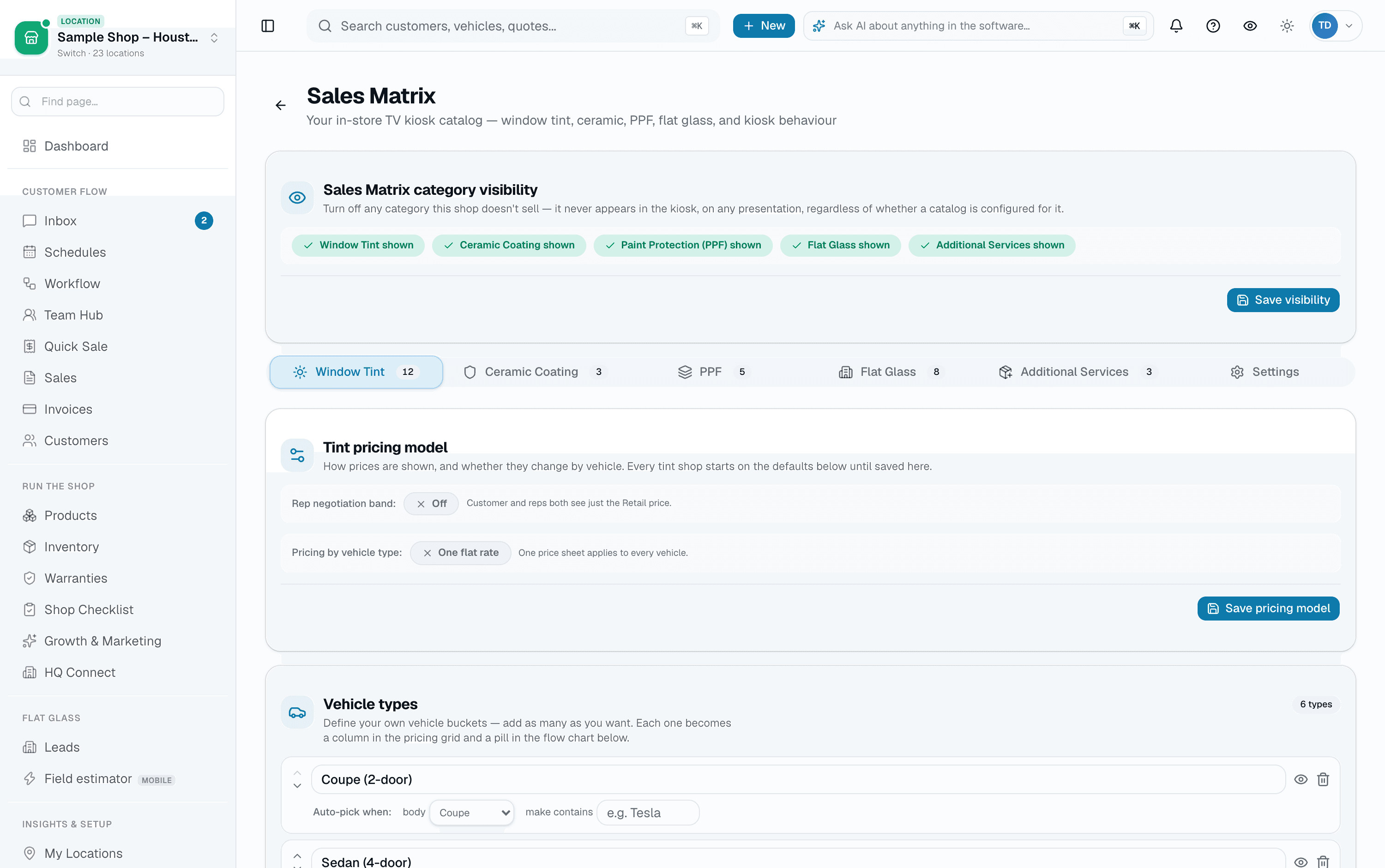The height and width of the screenshot is (868, 1385).
Task: Go to Inventory
Action: (x=118, y=547)
